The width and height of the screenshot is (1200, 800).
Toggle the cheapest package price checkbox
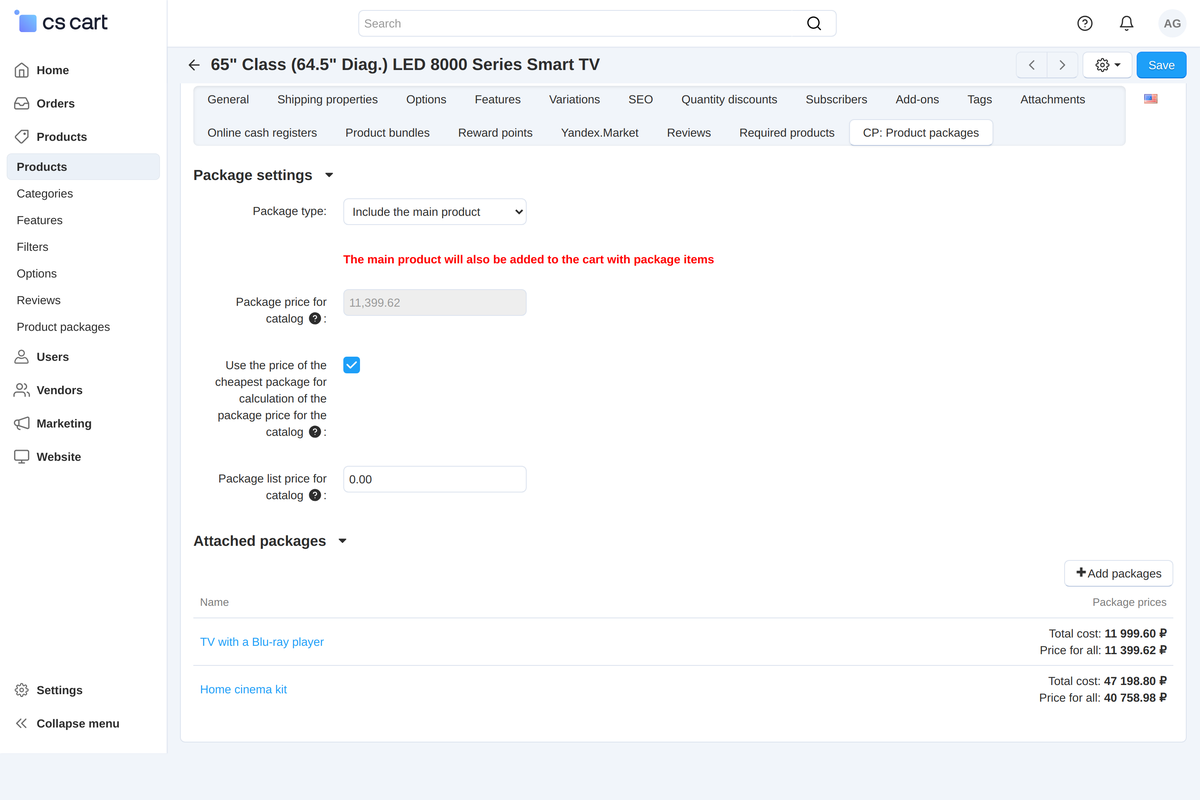click(351, 365)
